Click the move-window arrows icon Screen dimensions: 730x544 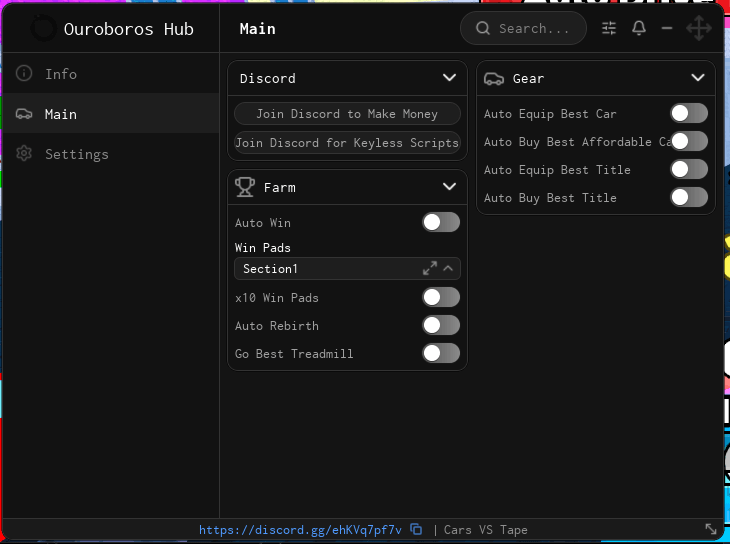coord(699,28)
